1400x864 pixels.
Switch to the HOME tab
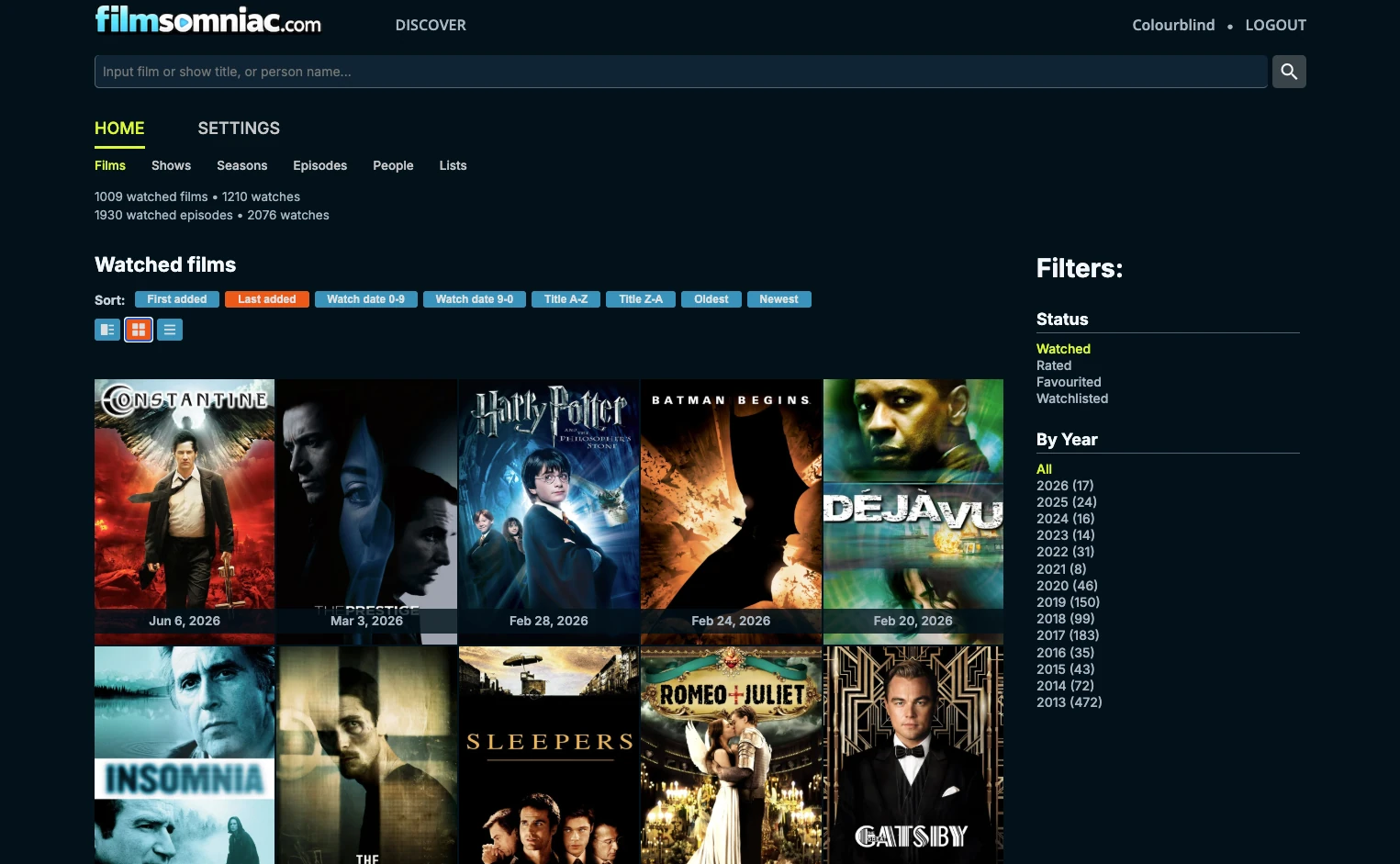119,129
